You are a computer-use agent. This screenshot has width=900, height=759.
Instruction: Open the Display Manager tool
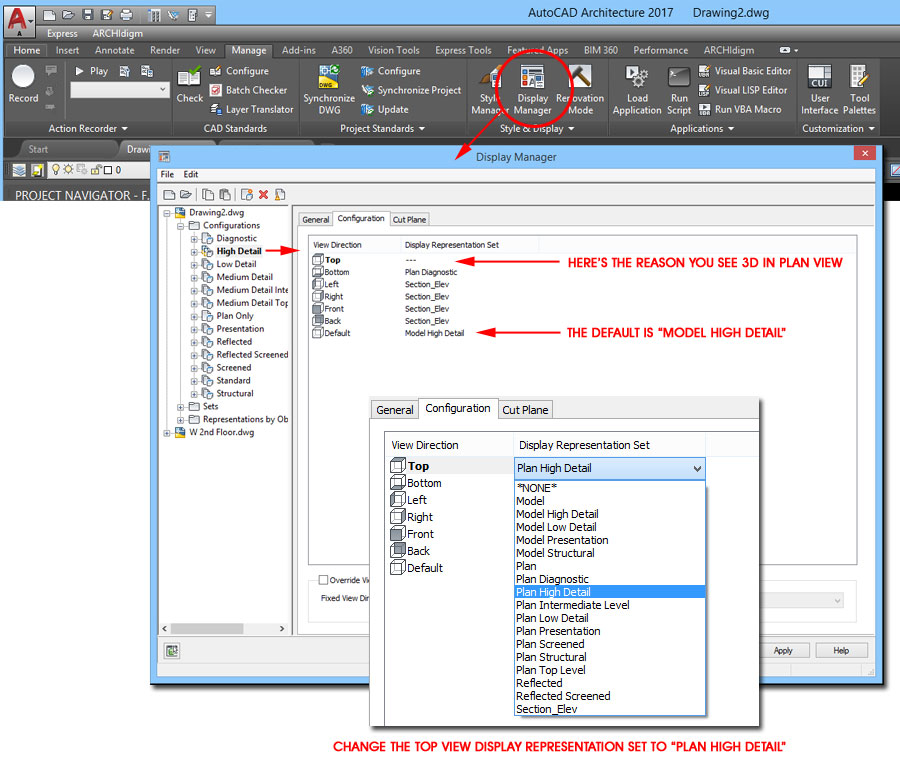tap(532, 86)
